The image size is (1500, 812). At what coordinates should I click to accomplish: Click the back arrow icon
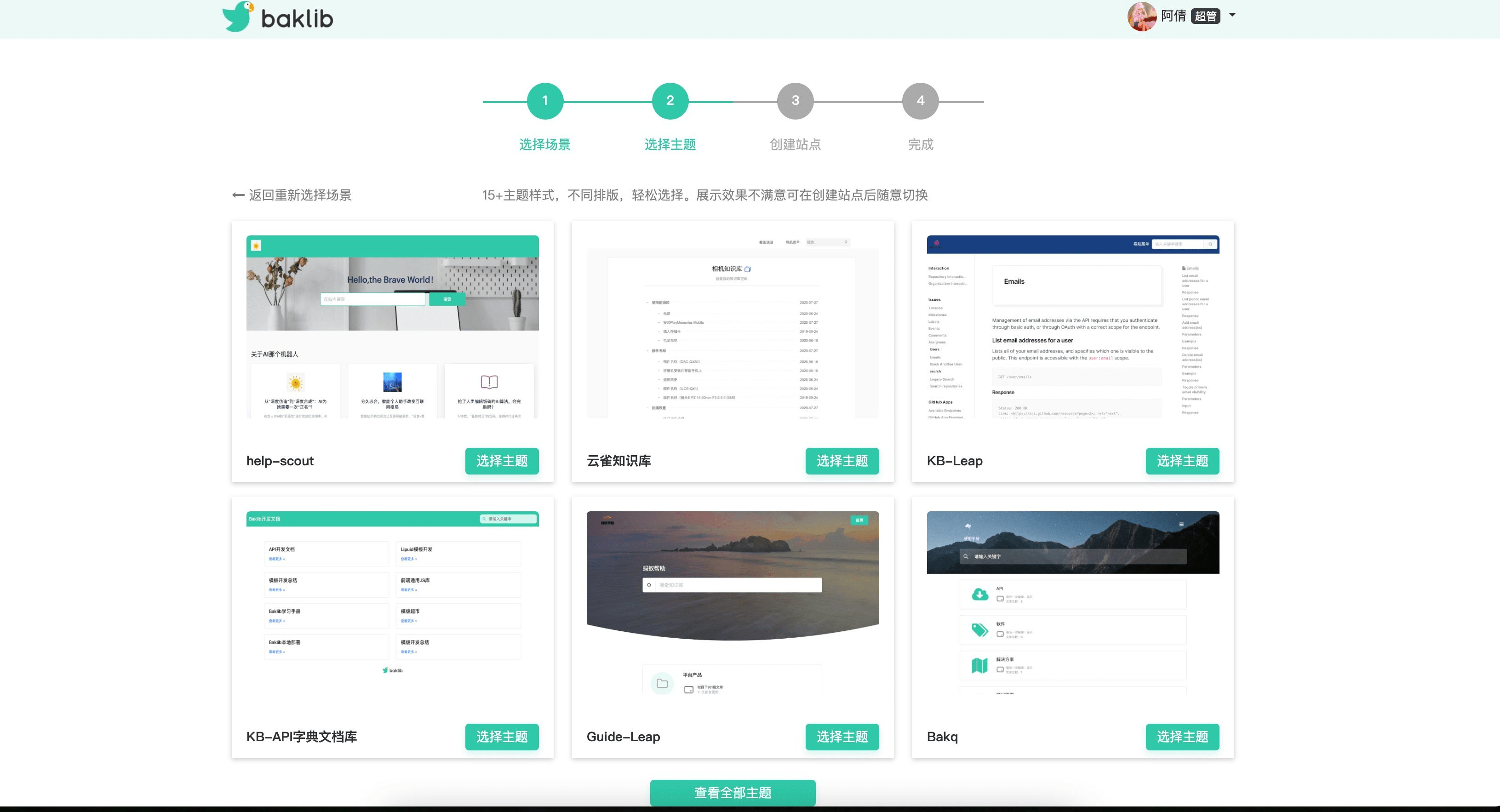[238, 195]
